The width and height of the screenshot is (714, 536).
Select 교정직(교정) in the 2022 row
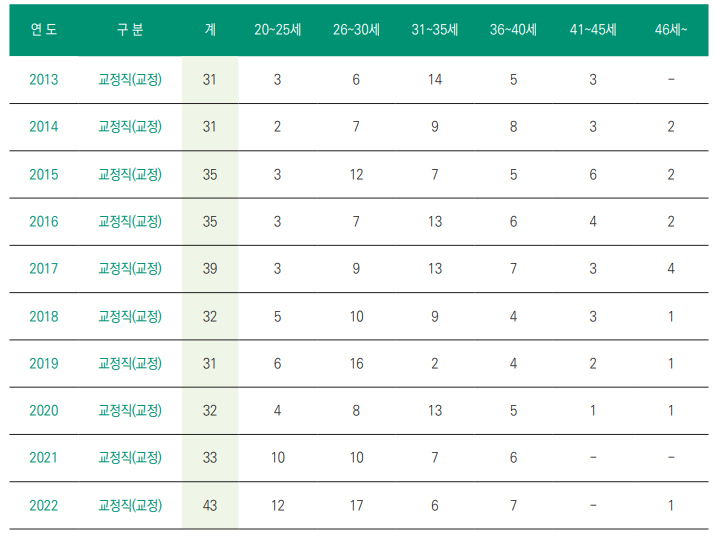130,505
